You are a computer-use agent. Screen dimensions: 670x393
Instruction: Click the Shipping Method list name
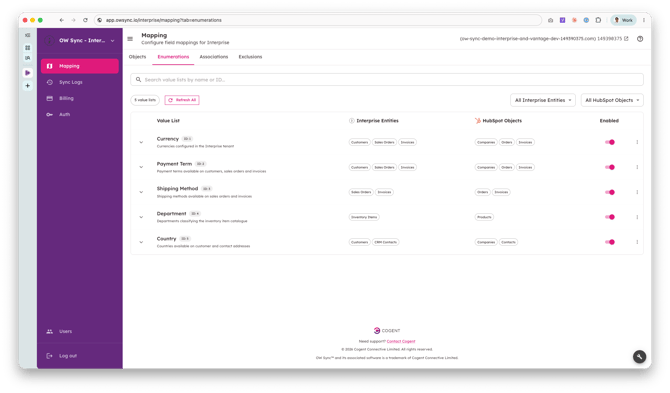coord(177,188)
